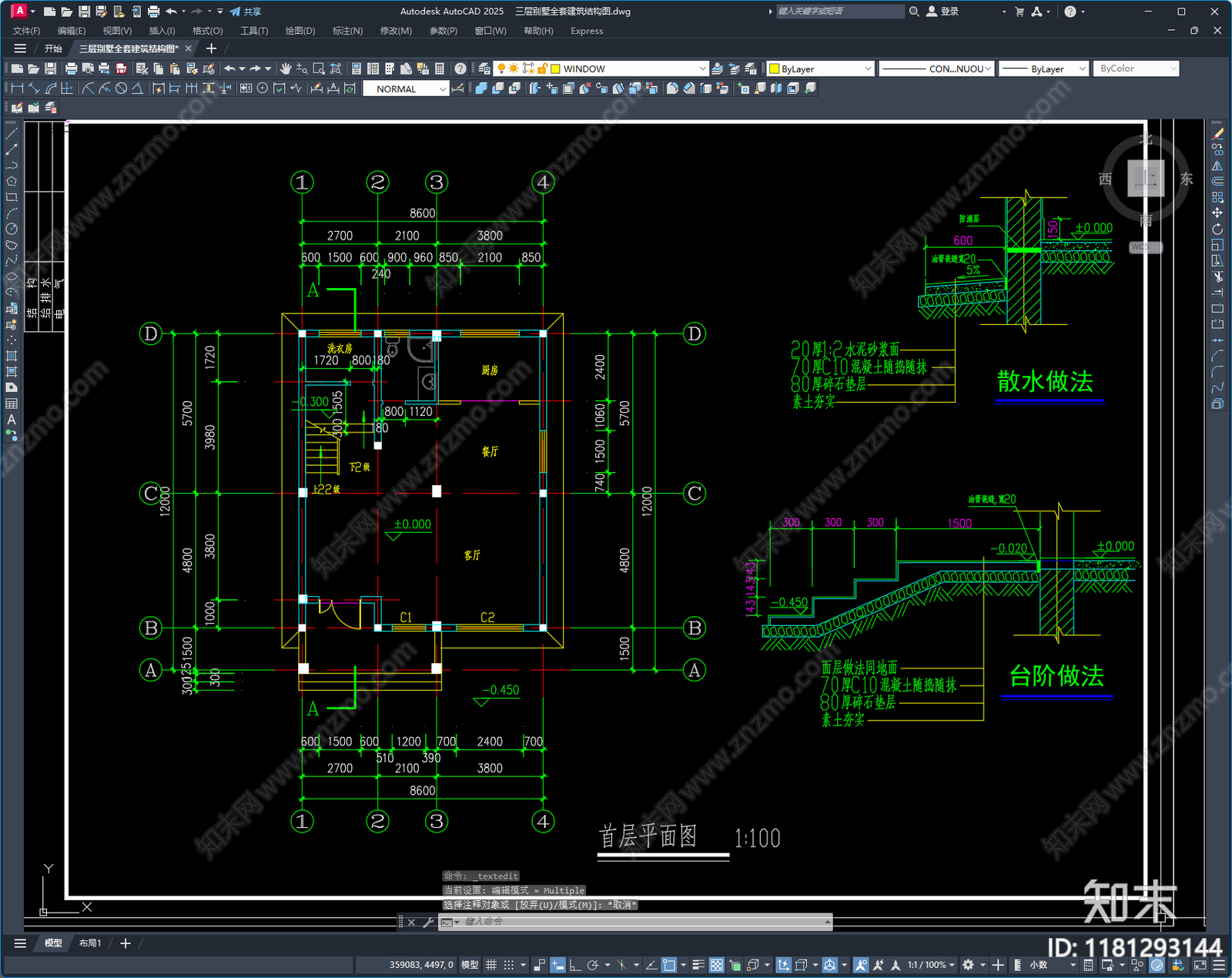Select the Angular dimension tool
Screen dimensions: 1232x978
(x=137, y=89)
